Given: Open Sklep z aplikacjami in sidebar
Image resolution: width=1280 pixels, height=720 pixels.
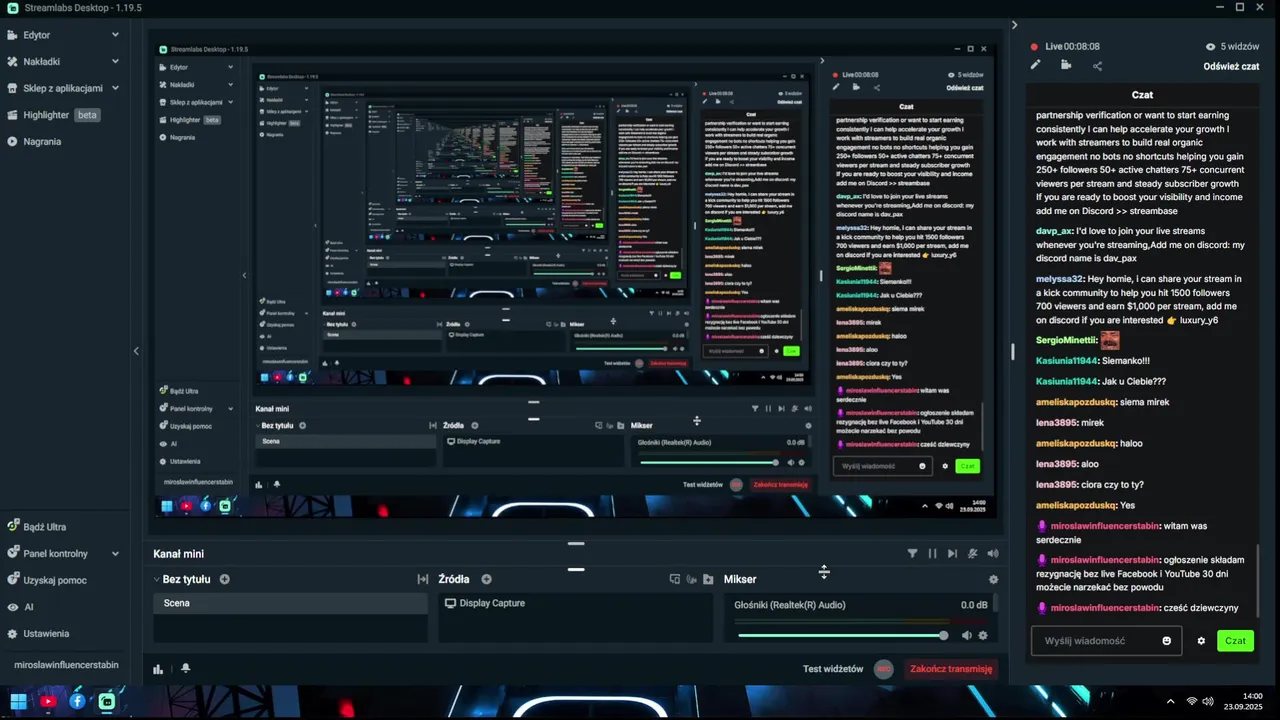Looking at the screenshot, I should tap(63, 88).
